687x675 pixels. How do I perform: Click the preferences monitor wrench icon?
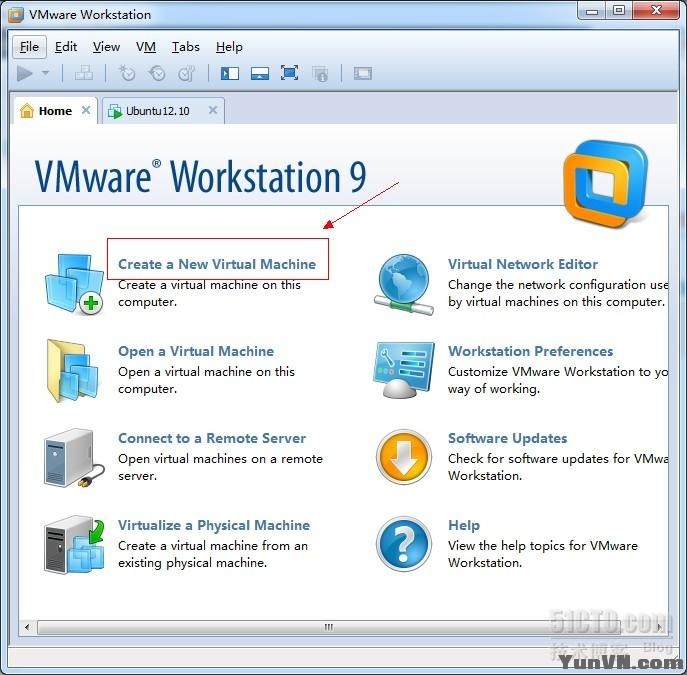click(x=404, y=370)
